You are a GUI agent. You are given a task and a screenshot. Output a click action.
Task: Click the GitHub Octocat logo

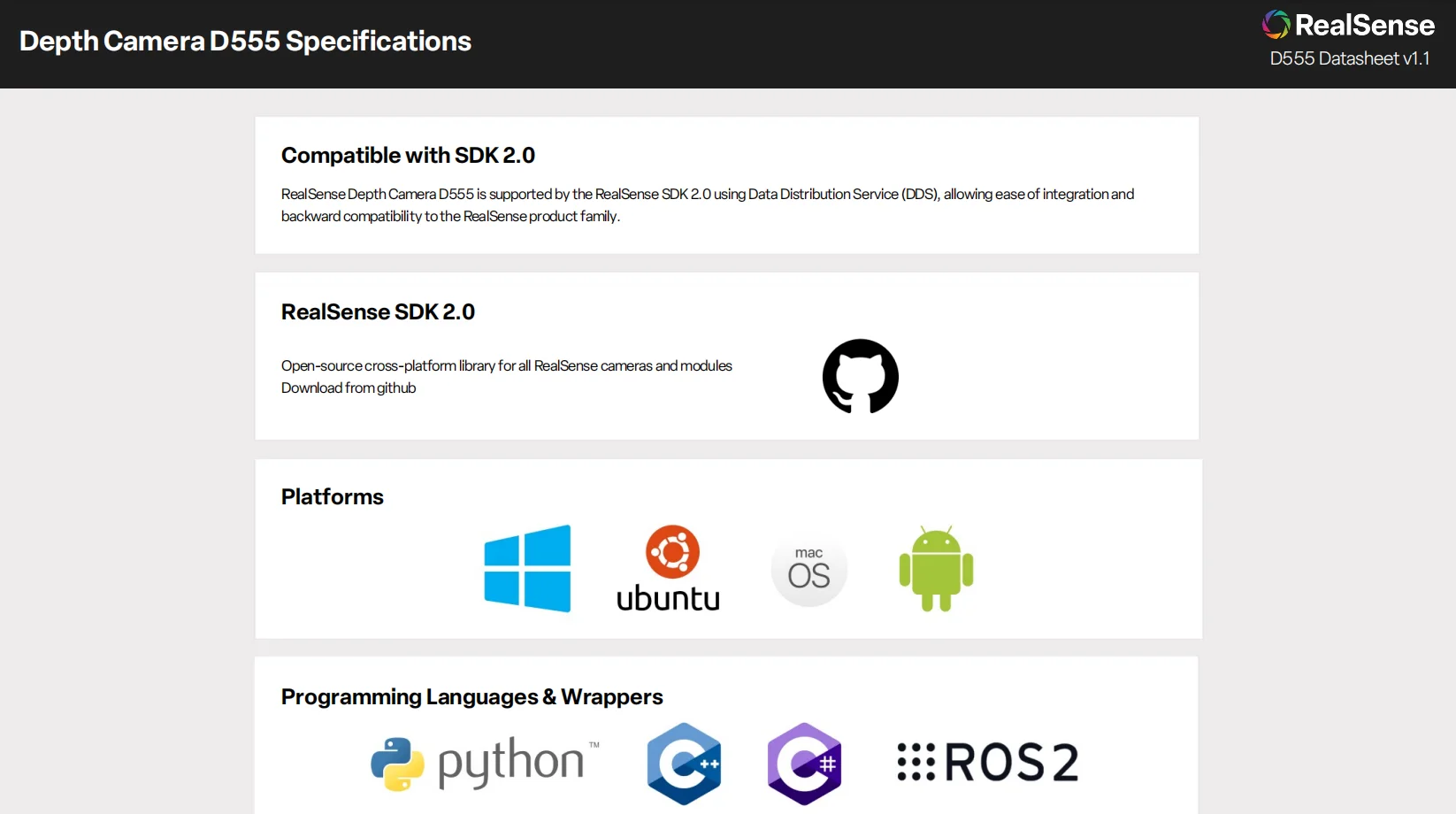click(x=860, y=376)
